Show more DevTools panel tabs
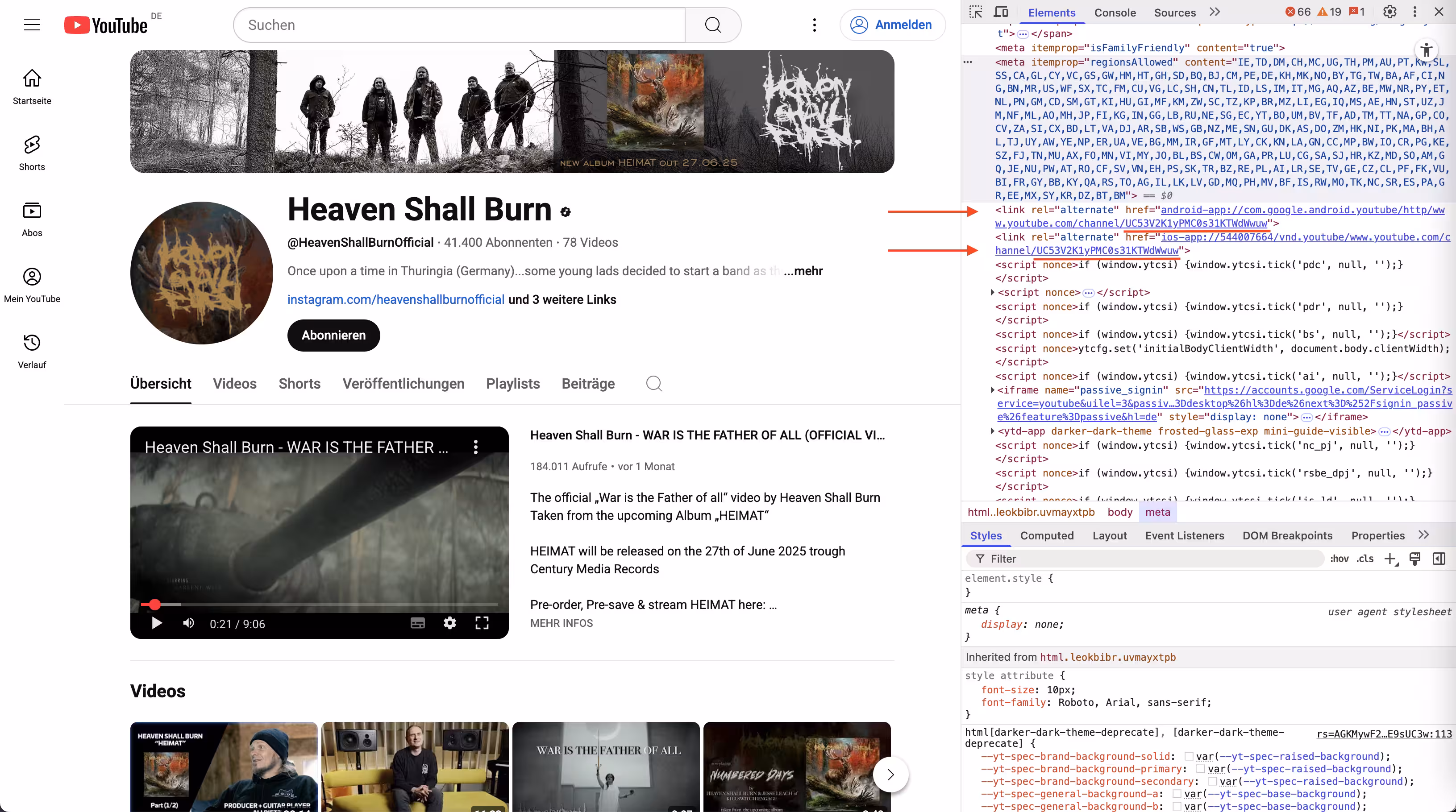Image resolution: width=1456 pixels, height=812 pixels. [x=1215, y=12]
